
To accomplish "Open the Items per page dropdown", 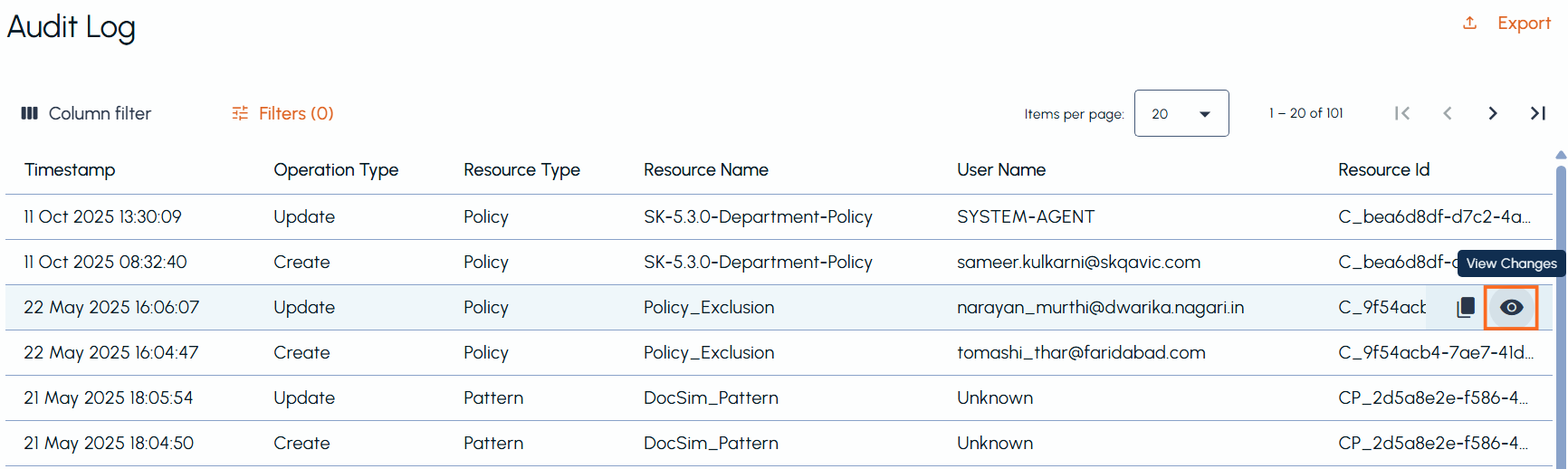I will (1181, 113).
